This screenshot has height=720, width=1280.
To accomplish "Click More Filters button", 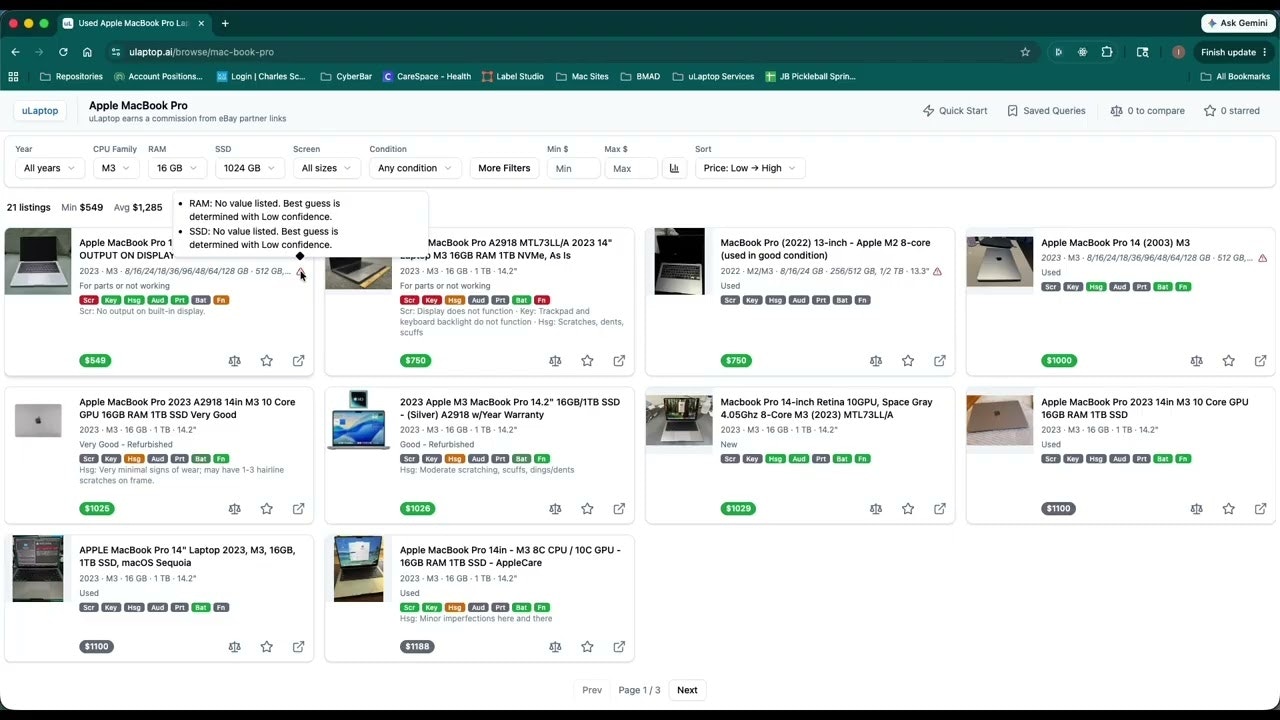I will coord(504,168).
